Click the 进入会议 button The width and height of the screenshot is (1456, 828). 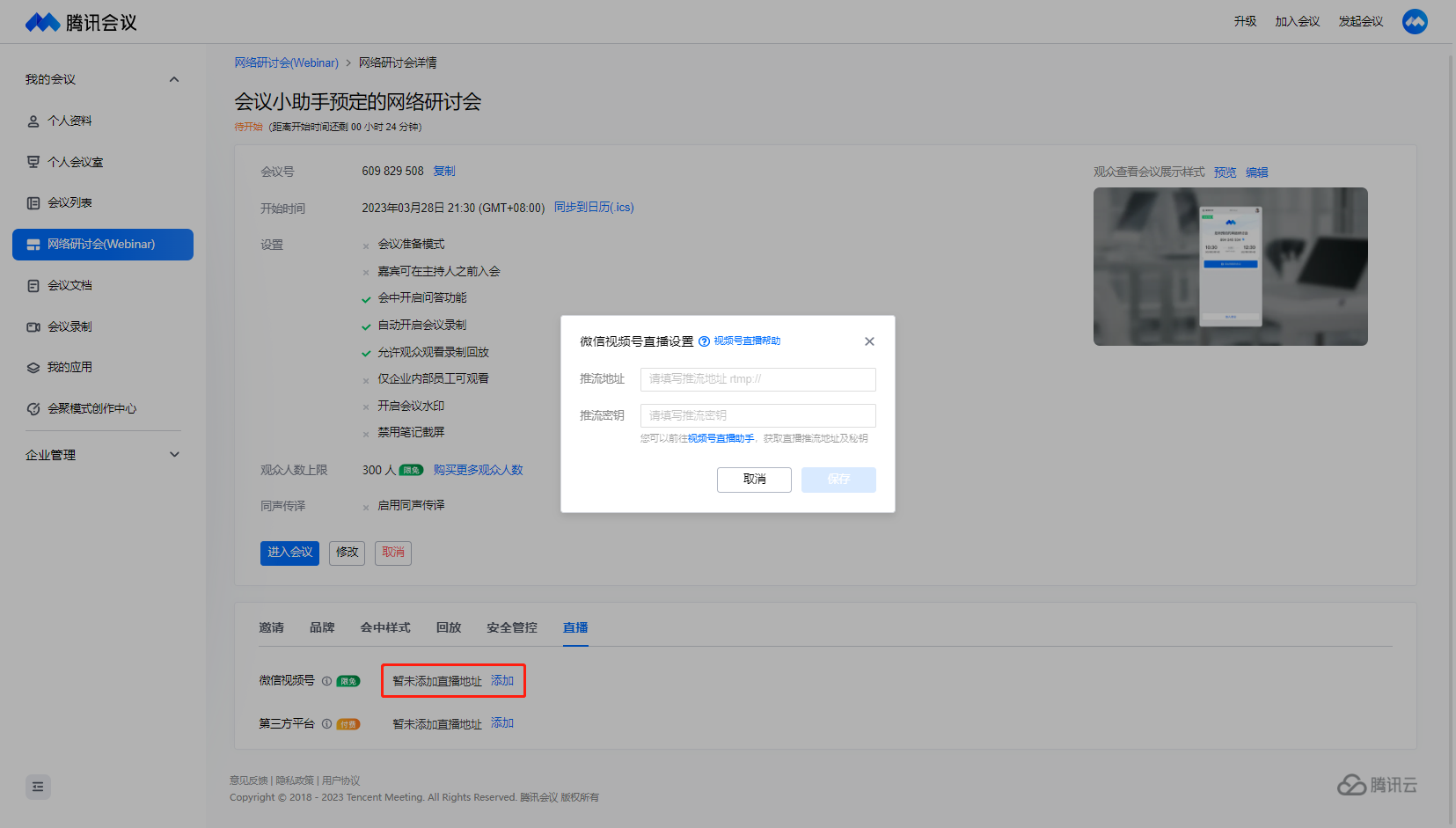click(289, 553)
